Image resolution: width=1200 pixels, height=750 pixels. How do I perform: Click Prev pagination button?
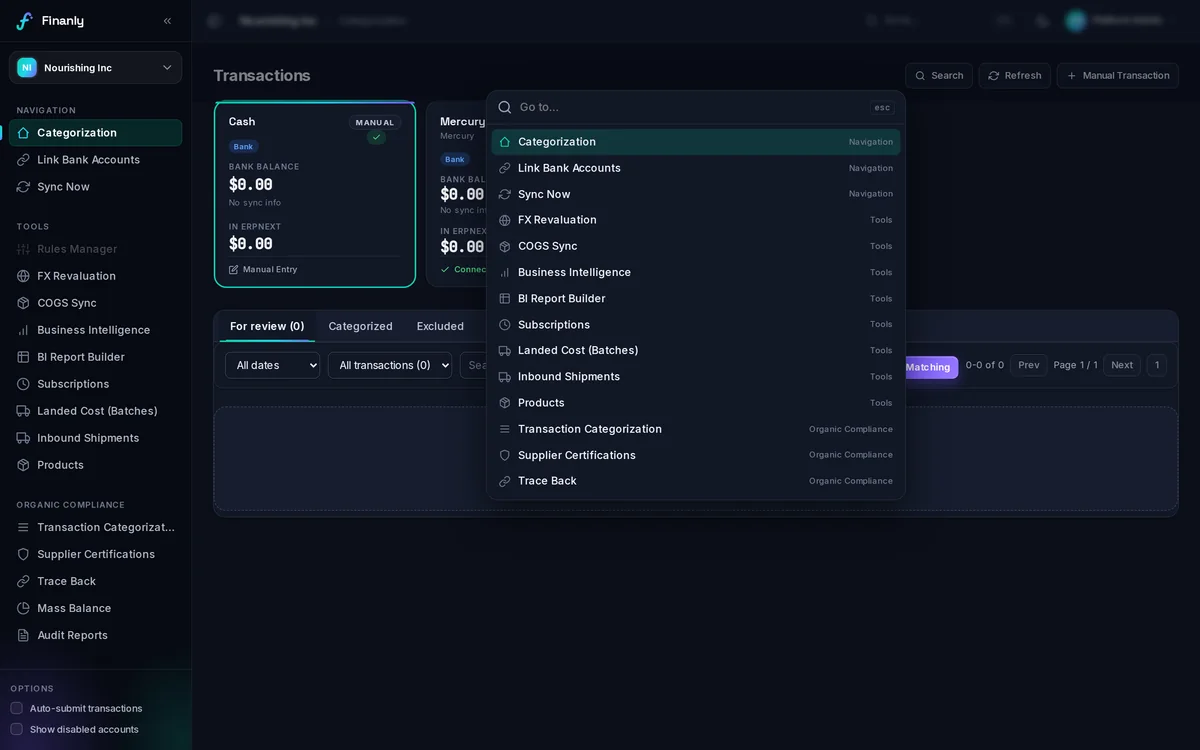click(1029, 365)
